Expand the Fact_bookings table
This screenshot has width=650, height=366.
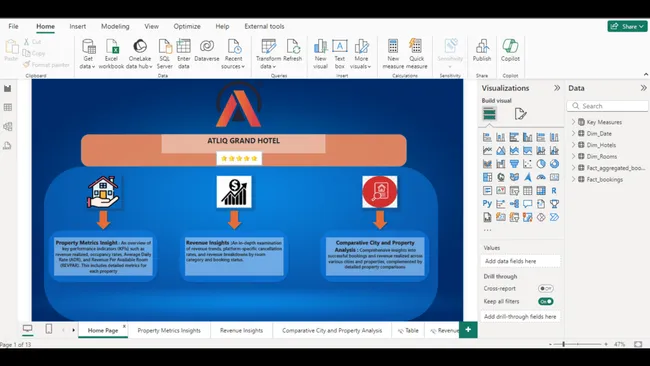pos(574,179)
